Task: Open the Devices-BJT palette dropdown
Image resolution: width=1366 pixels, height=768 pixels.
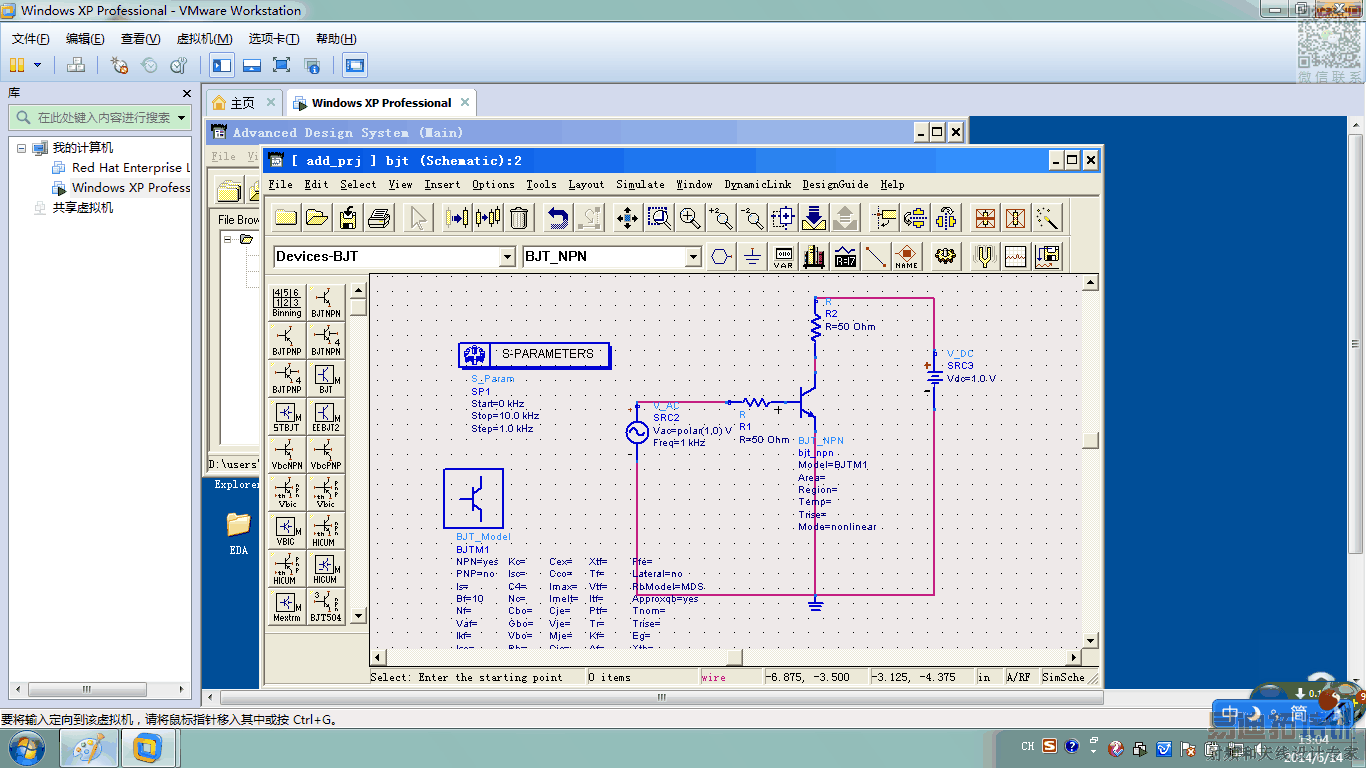Action: coord(507,257)
